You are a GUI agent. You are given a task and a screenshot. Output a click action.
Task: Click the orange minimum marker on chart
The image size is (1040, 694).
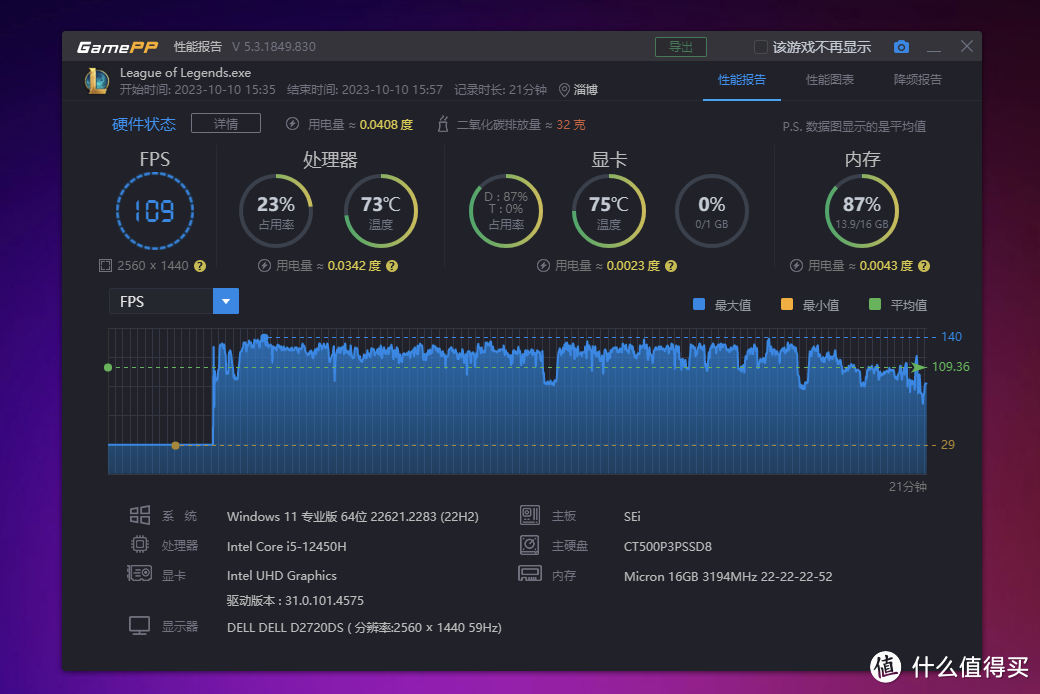(x=175, y=445)
